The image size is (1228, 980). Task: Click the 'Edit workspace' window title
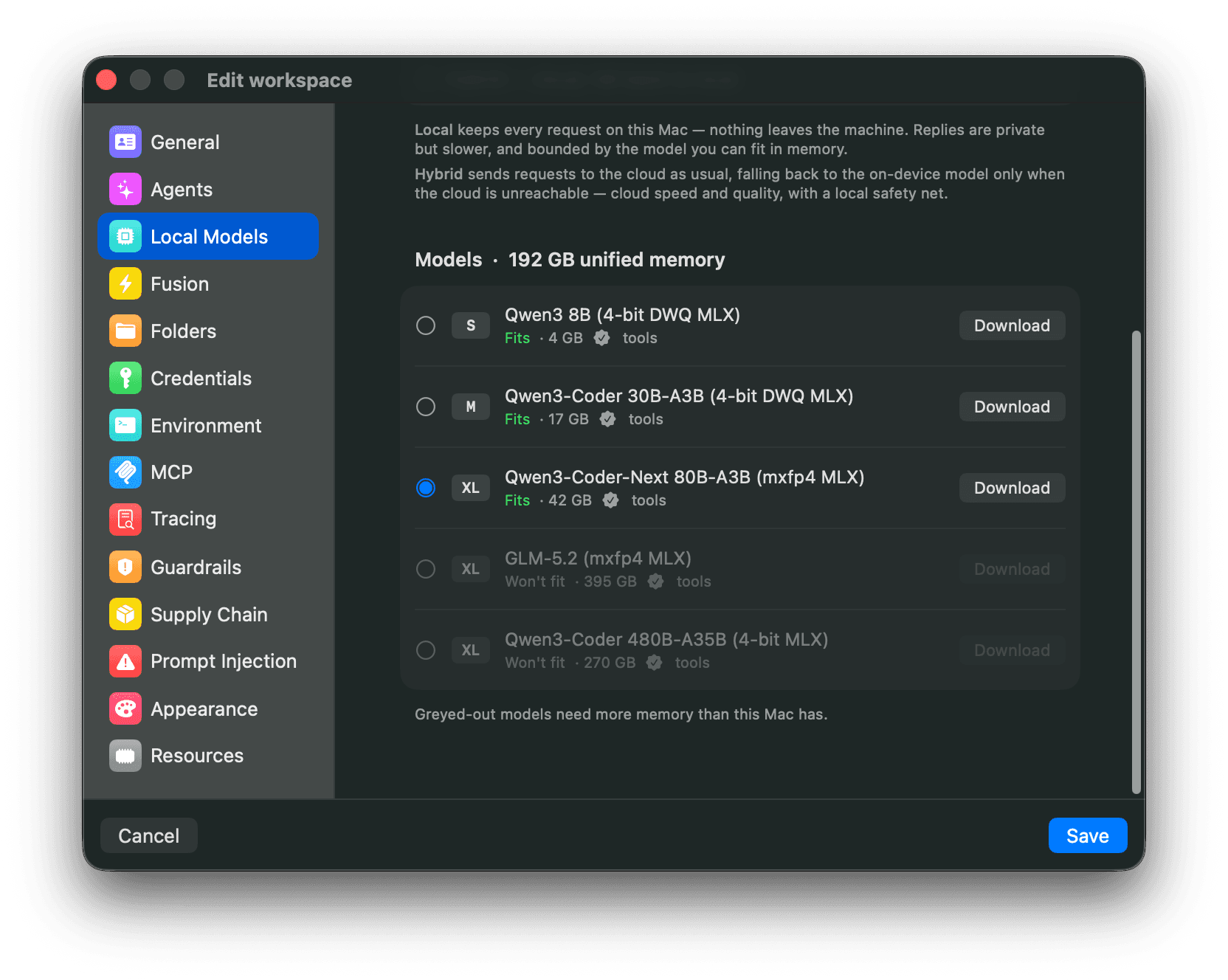pos(279,80)
